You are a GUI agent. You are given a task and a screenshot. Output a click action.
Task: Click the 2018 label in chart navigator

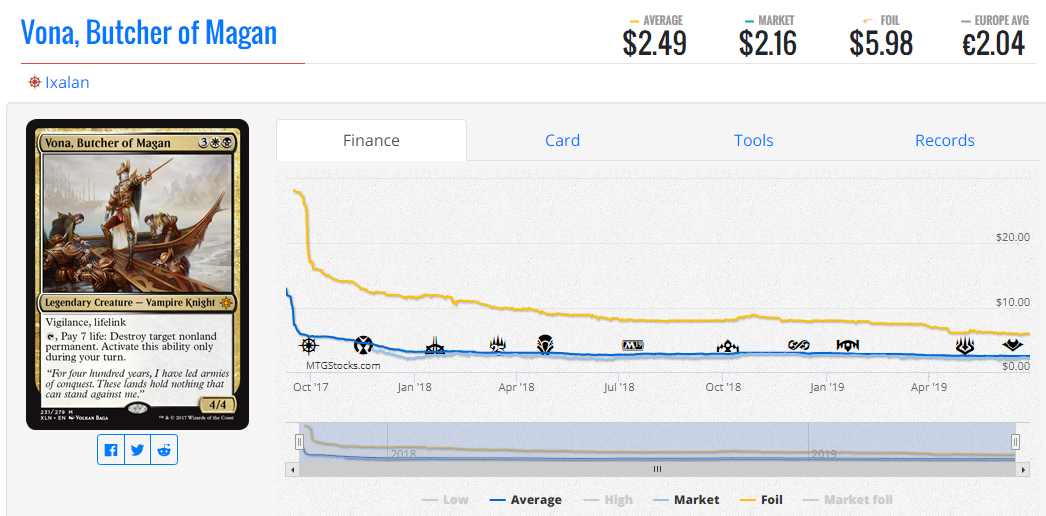[403, 454]
